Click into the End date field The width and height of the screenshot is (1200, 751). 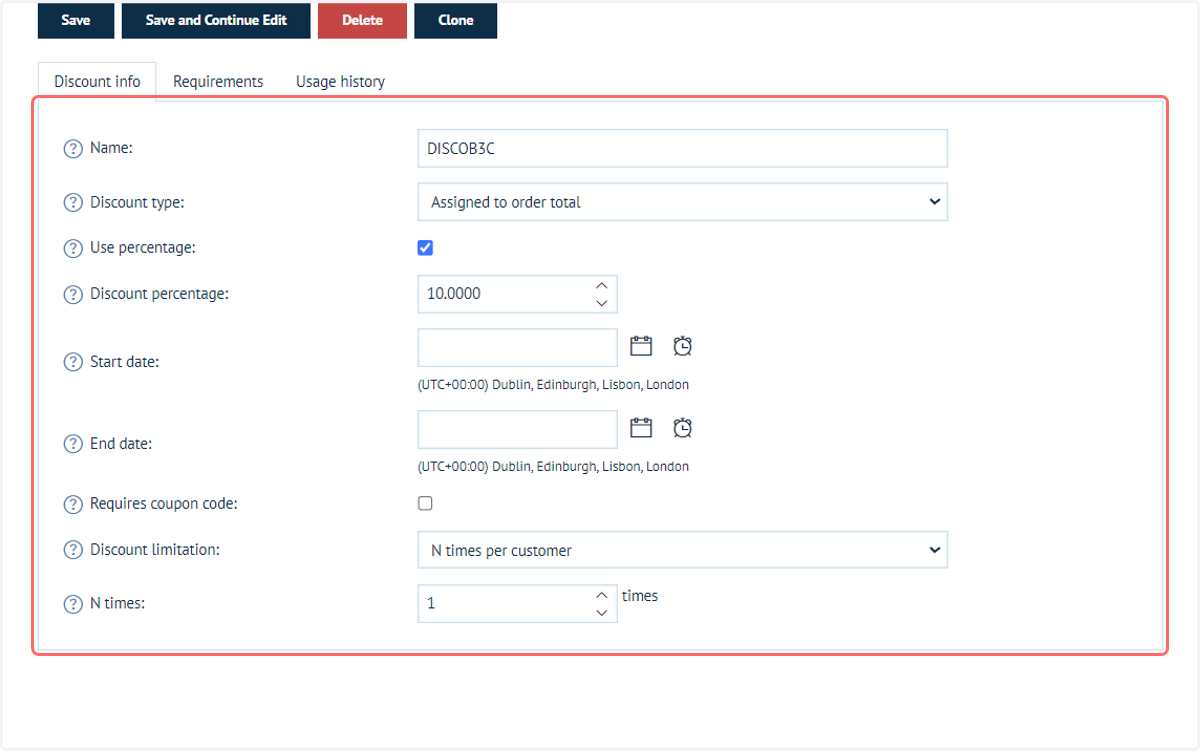[517, 429]
